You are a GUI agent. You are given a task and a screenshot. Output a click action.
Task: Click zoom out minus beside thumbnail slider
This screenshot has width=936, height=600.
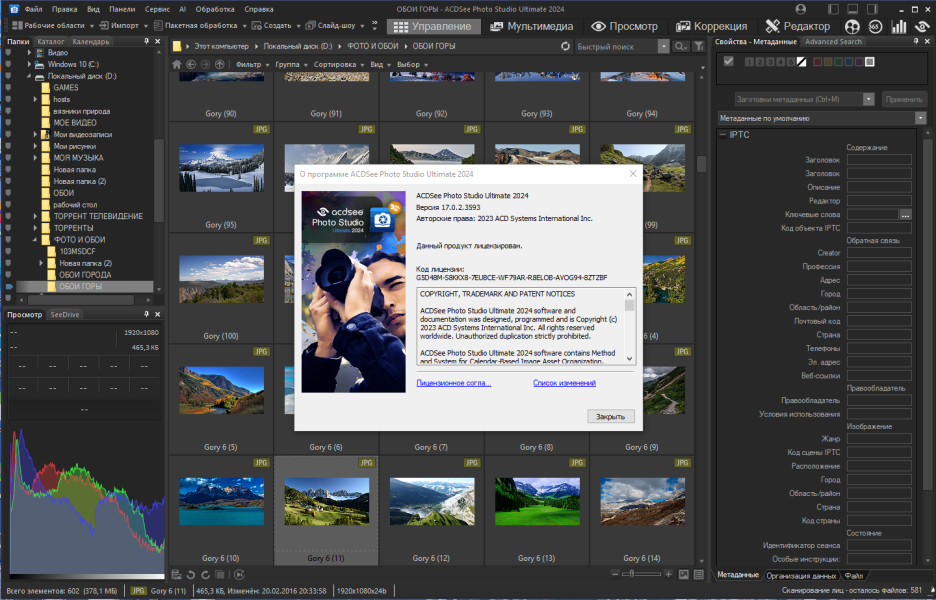click(615, 574)
